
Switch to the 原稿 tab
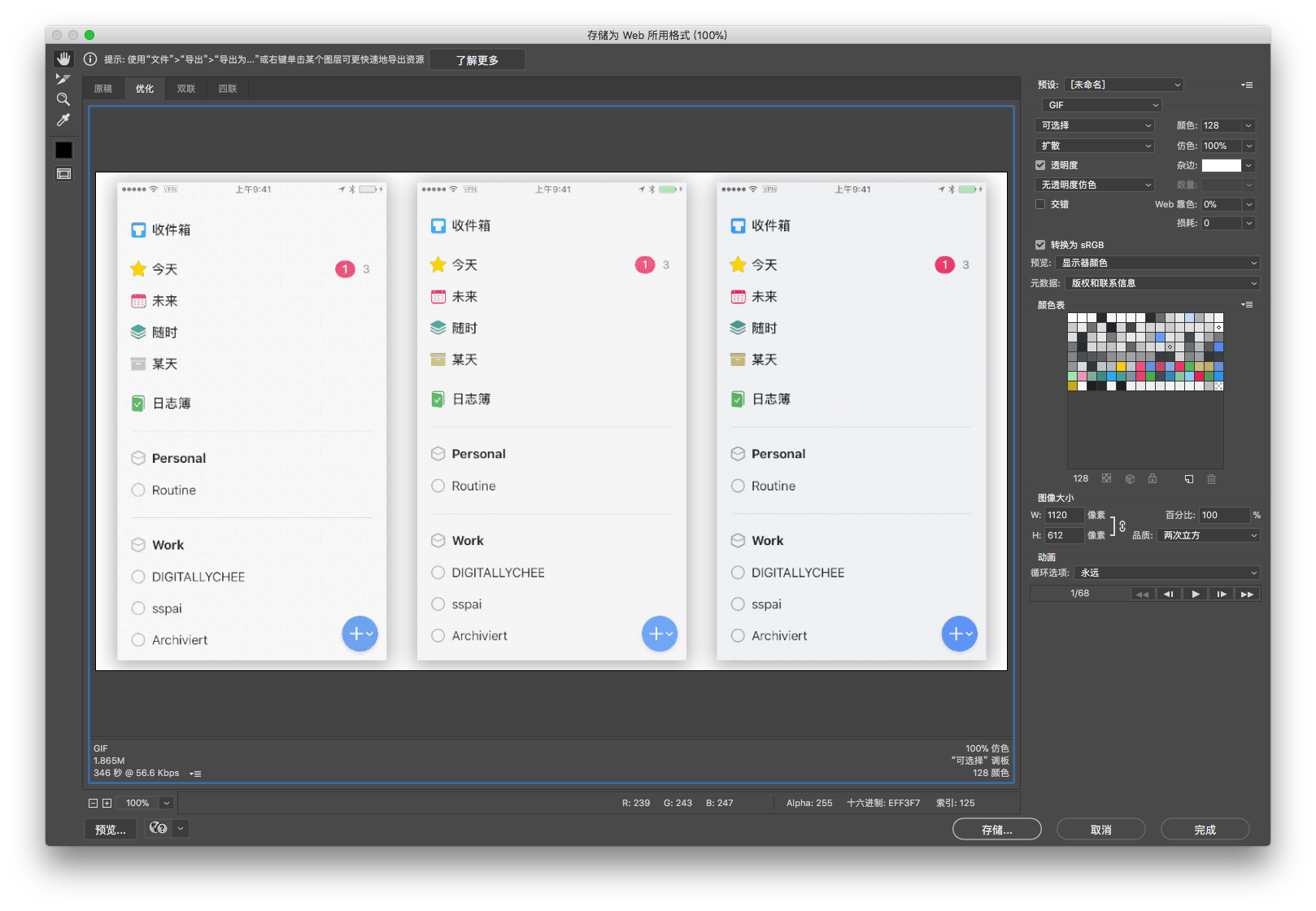103,89
